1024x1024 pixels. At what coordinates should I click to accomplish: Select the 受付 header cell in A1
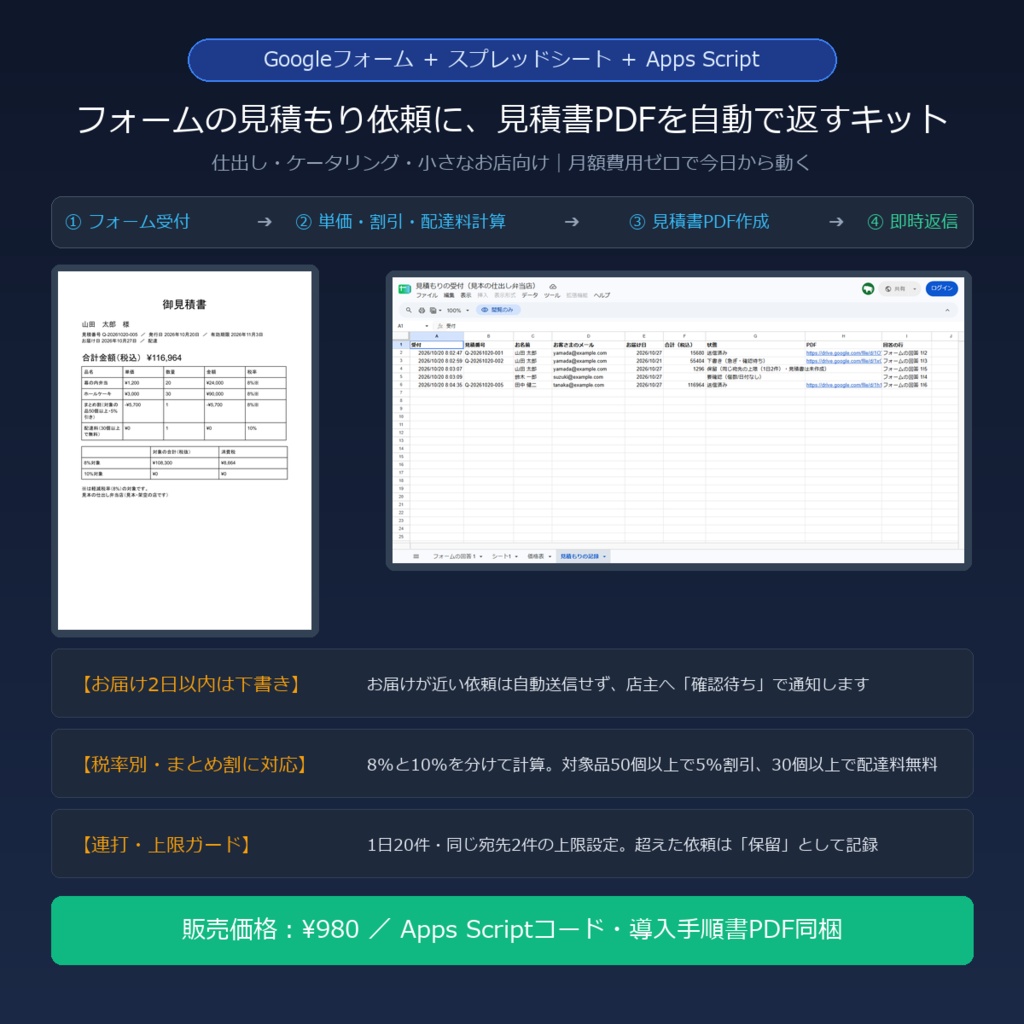tap(437, 345)
